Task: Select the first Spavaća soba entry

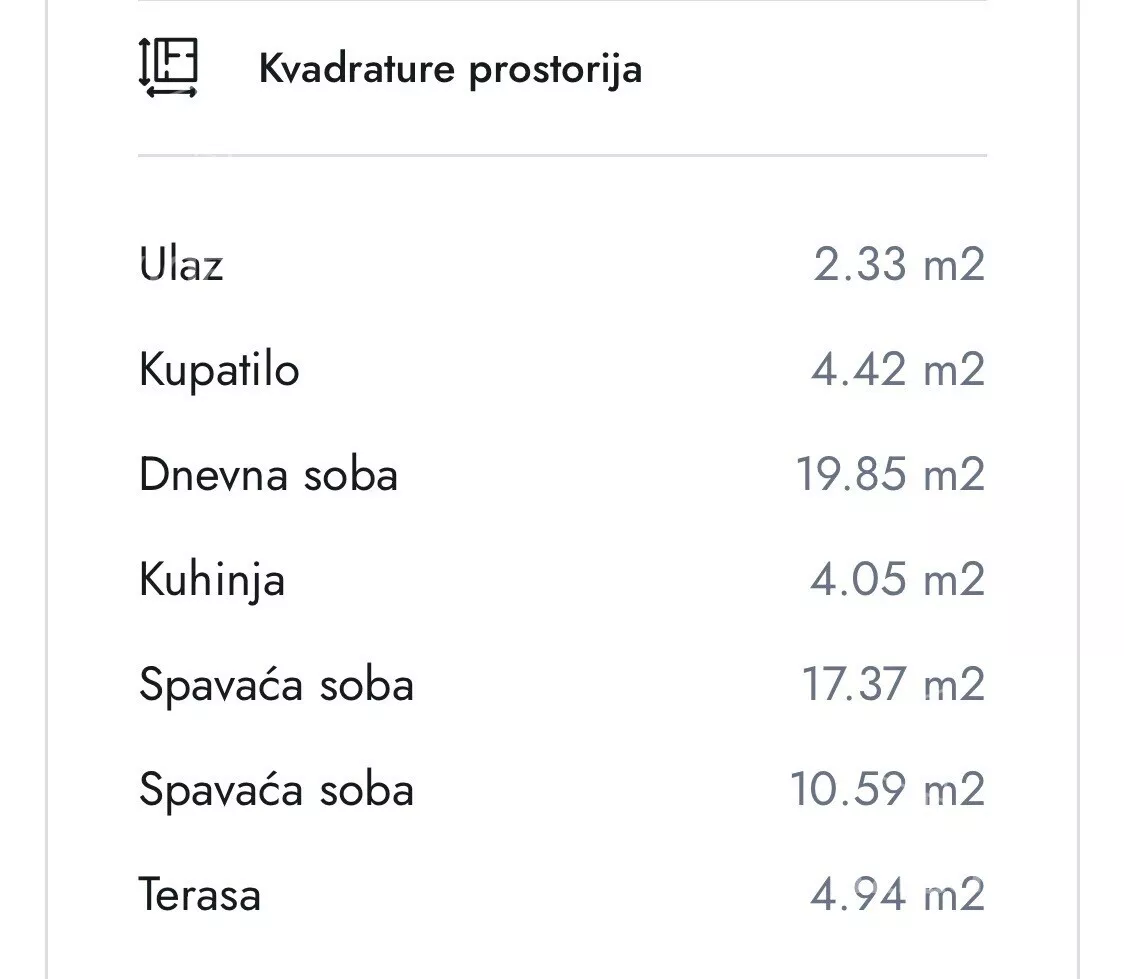Action: [x=278, y=684]
